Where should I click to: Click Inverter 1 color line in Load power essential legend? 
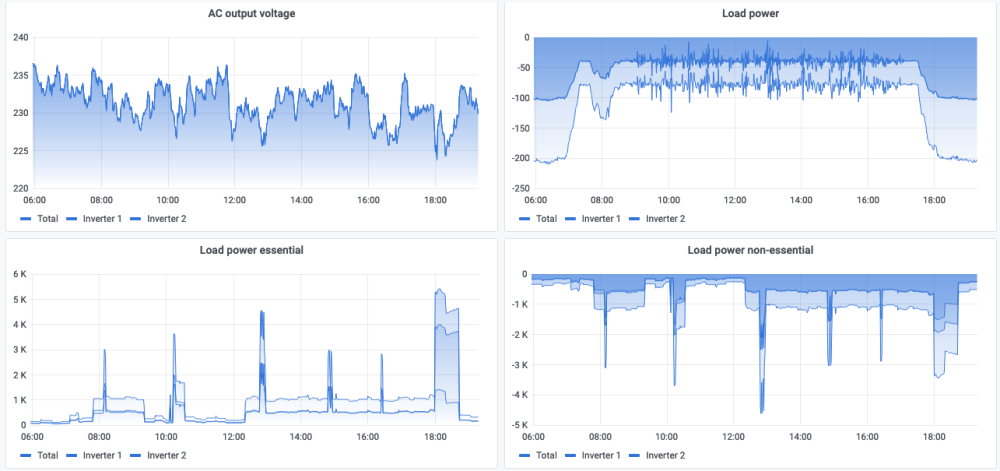coord(73,455)
